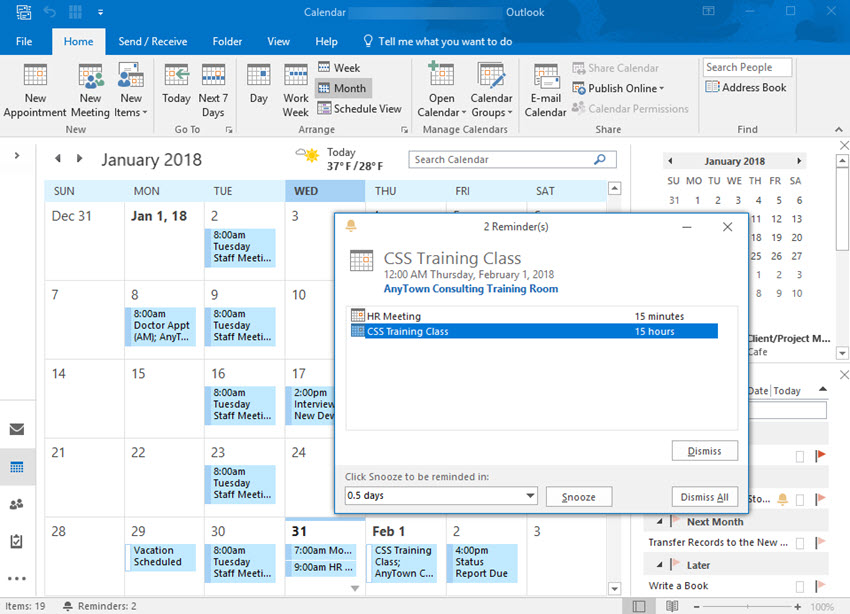The image size is (850, 614).
Task: Switch to Mail in navigation bar
Action: [17, 429]
